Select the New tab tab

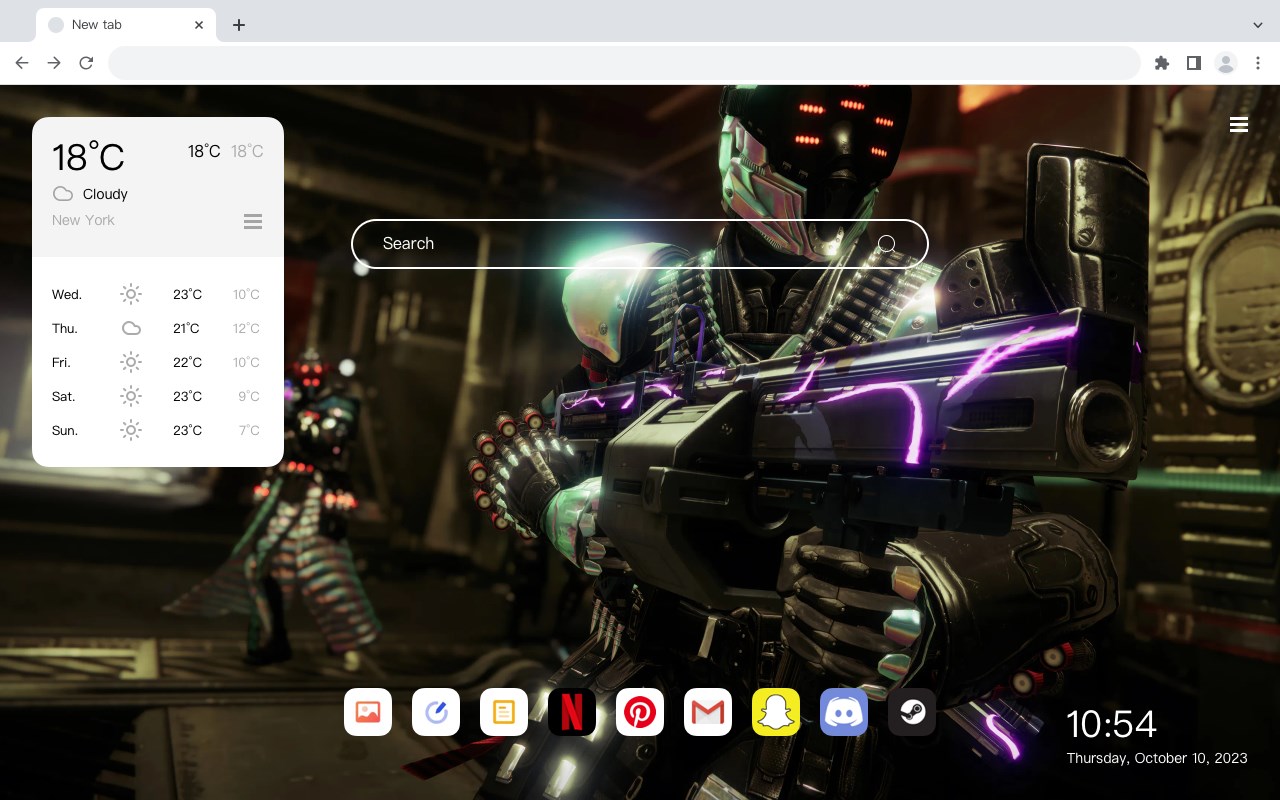(x=125, y=25)
